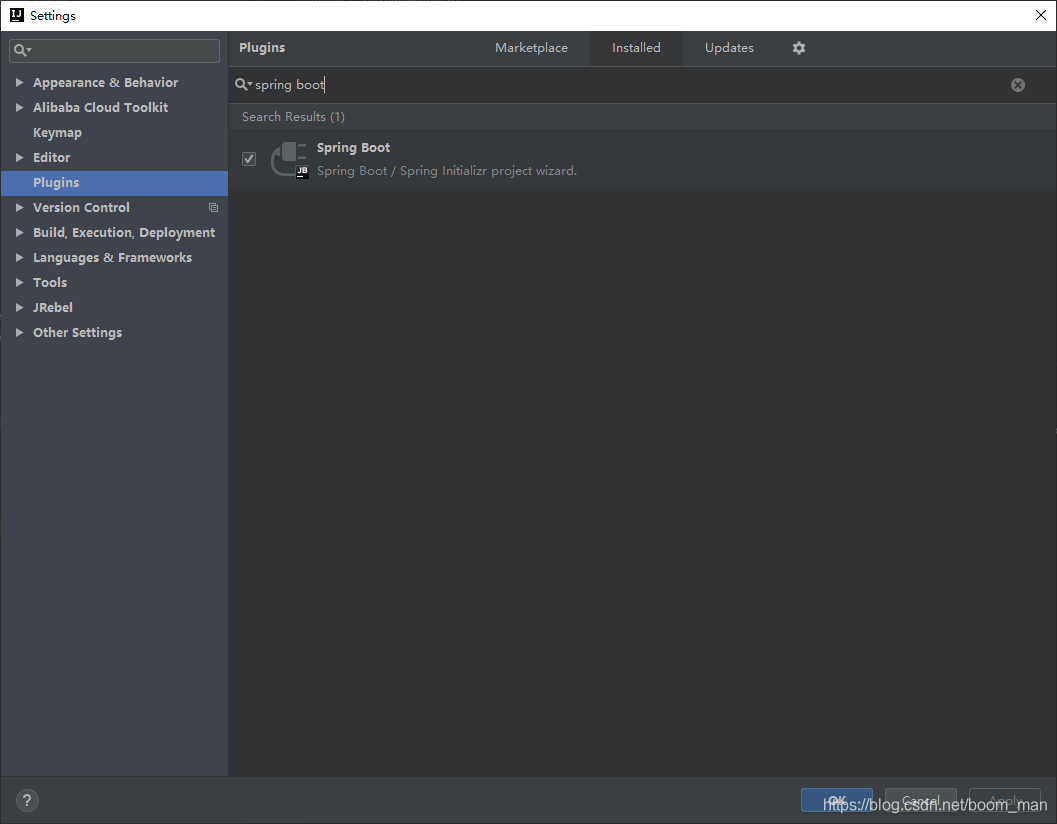Viewport: 1057px width, 824px height.
Task: Switch to the Installed tab
Action: coord(636,48)
